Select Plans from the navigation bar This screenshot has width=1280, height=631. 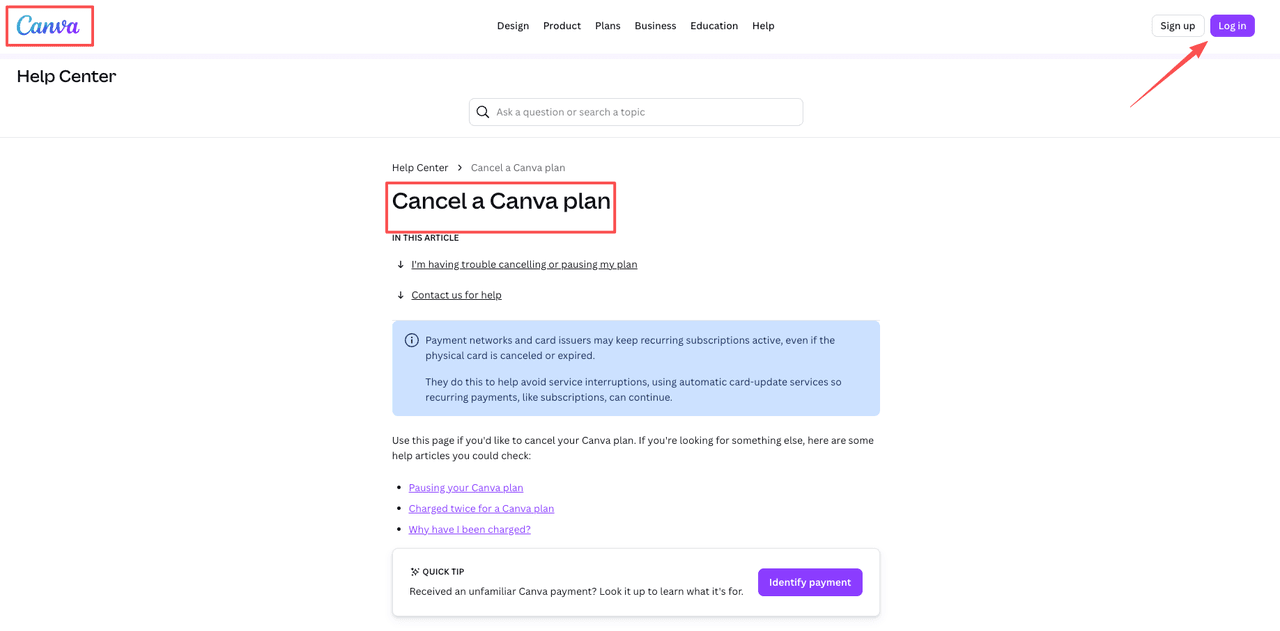click(x=607, y=25)
